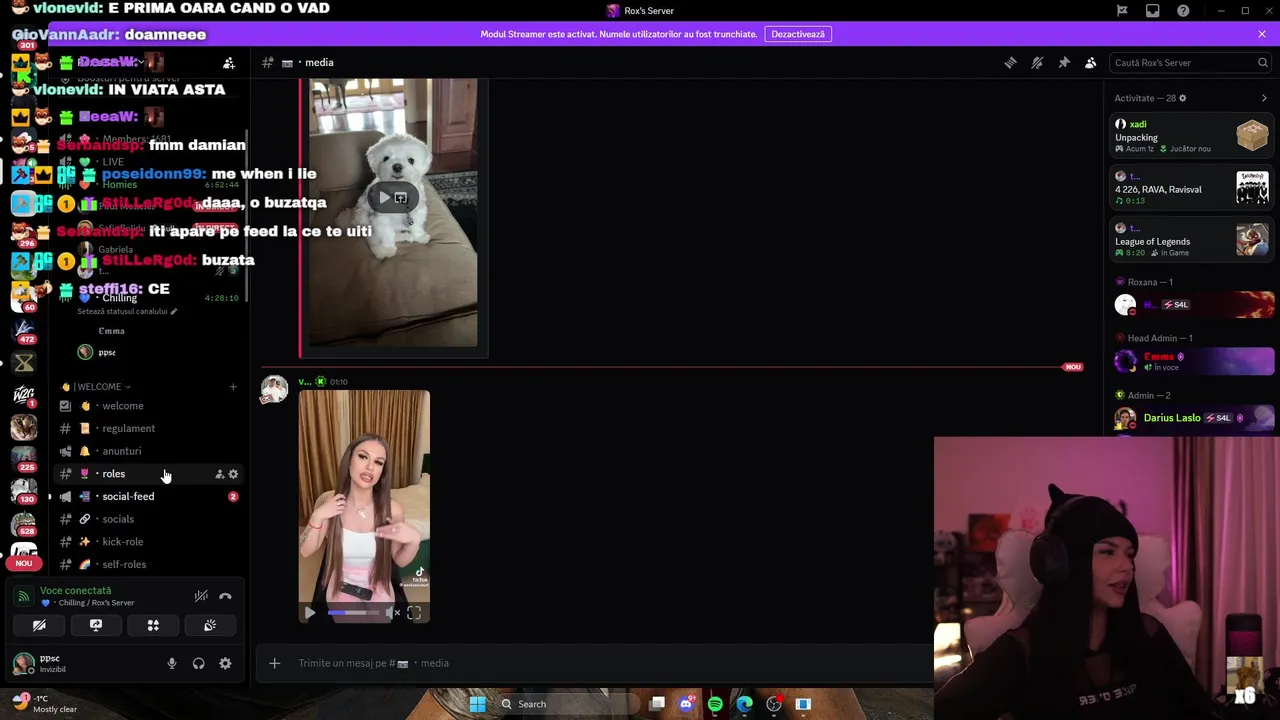This screenshot has height=720, width=1280.
Task: Open the server with badge 528
Action: [x=24, y=523]
